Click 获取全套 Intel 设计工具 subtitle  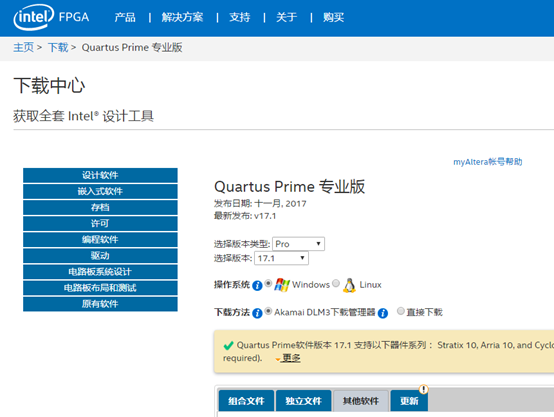[83, 116]
